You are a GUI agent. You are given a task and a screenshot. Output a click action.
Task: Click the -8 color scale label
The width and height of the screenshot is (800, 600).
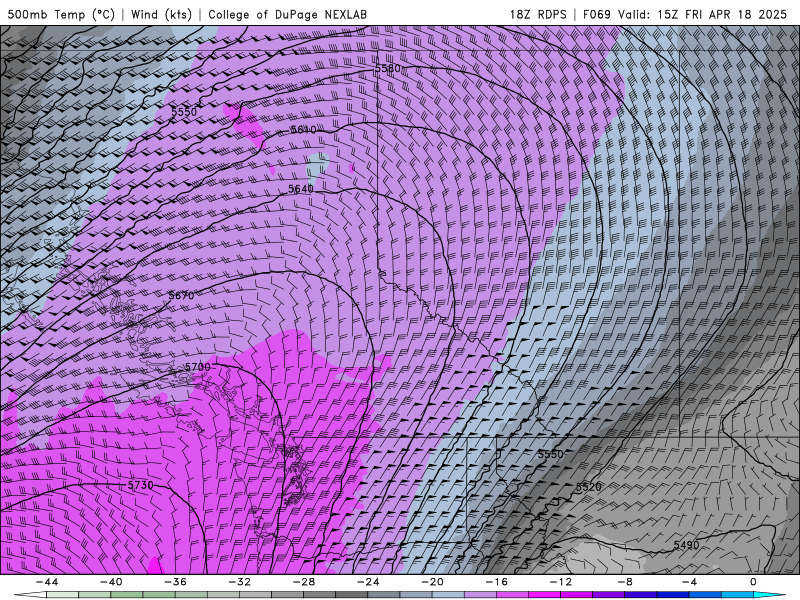[624, 582]
